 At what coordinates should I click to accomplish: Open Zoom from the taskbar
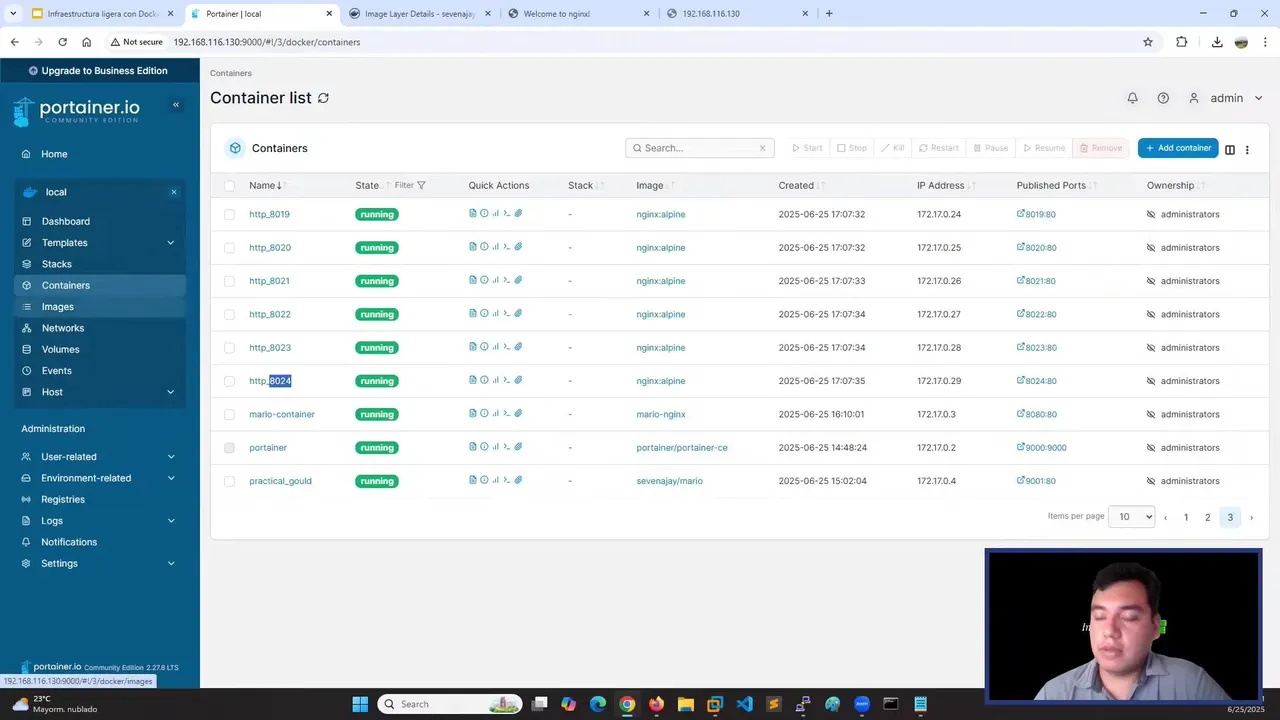pos(862,704)
